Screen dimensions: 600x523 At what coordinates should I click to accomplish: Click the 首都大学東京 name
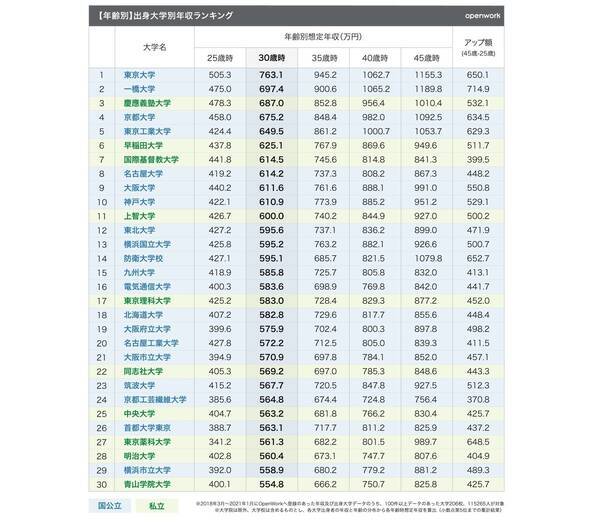click(x=147, y=428)
